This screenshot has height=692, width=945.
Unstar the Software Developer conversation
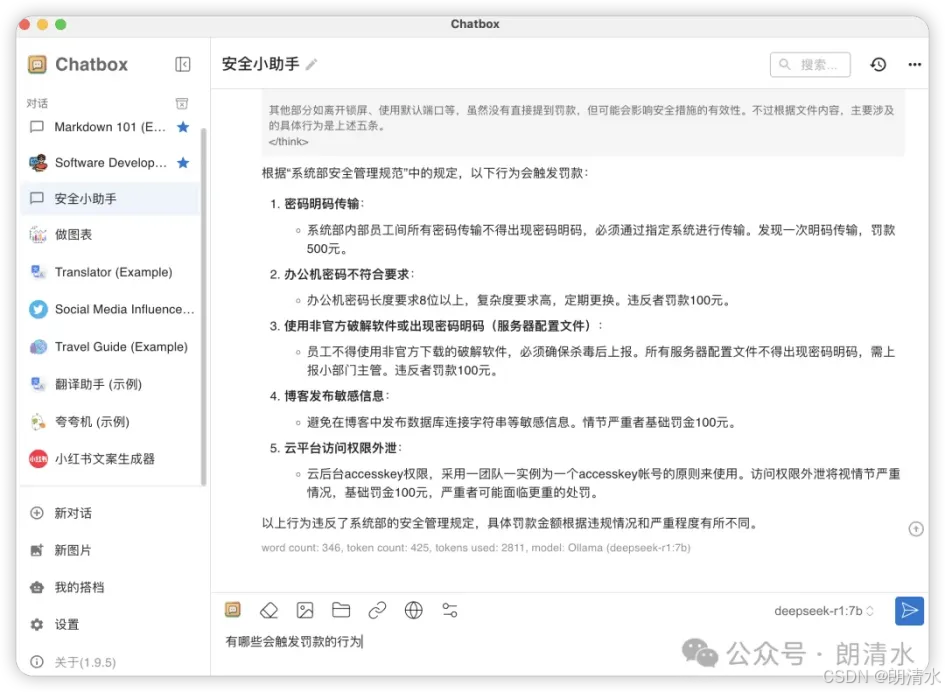(x=183, y=163)
